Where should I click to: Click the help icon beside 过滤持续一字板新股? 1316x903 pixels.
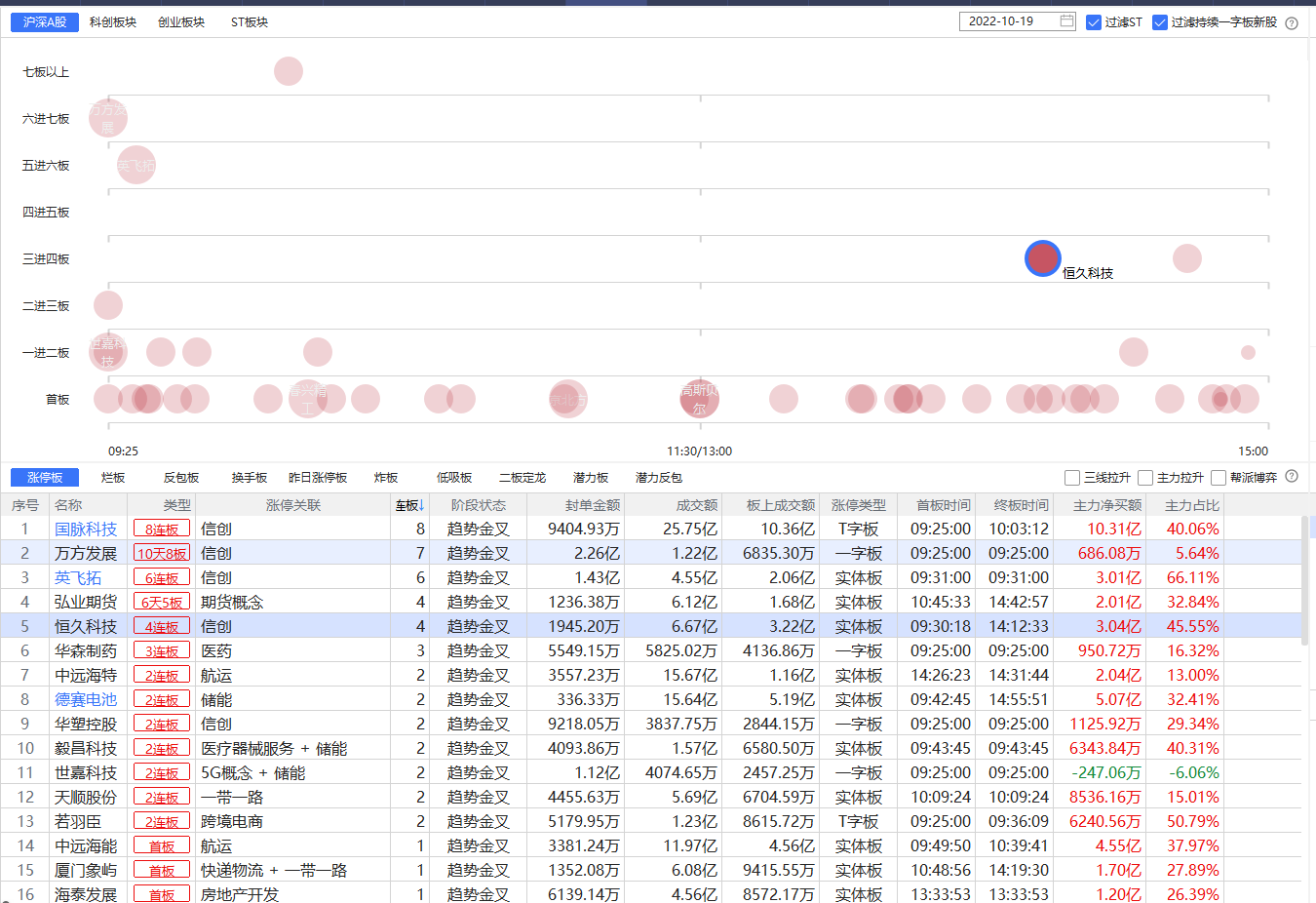coord(1292,23)
